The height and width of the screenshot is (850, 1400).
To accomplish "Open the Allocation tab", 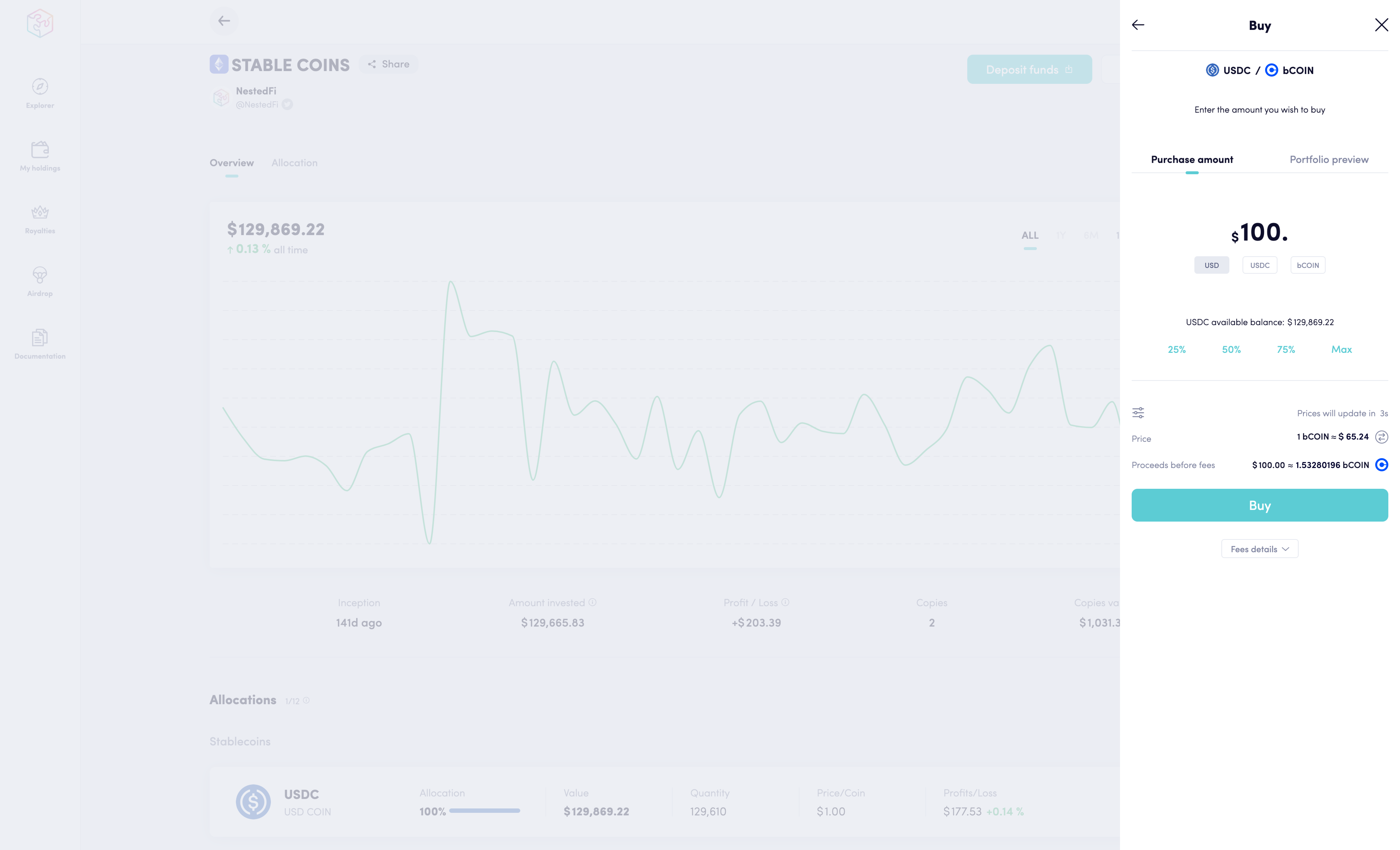I will click(294, 163).
